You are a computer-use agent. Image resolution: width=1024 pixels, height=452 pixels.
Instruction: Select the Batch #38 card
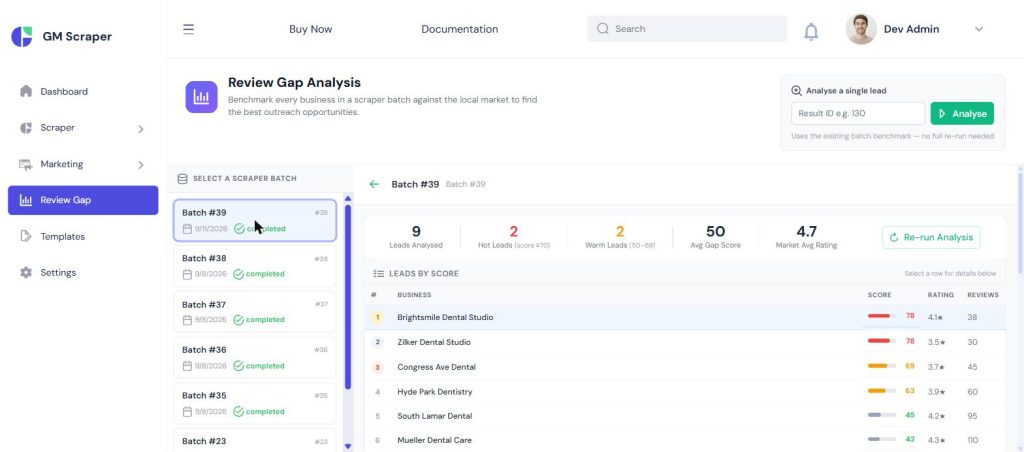pos(255,266)
